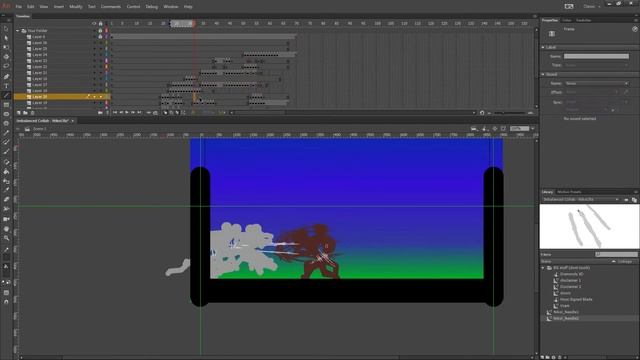Click the fill color swatch in Tools
This screenshot has height=360, width=640.
6,273
